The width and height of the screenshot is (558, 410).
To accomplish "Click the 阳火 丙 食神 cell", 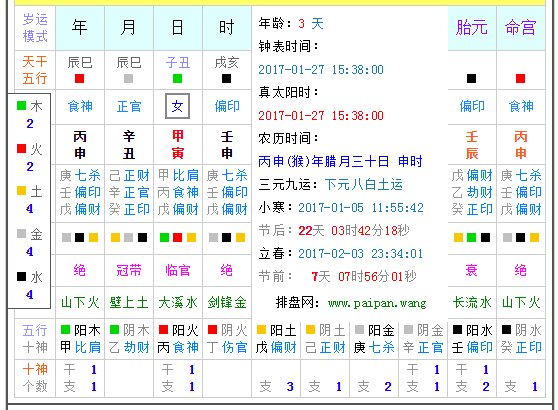I will click(x=178, y=339).
